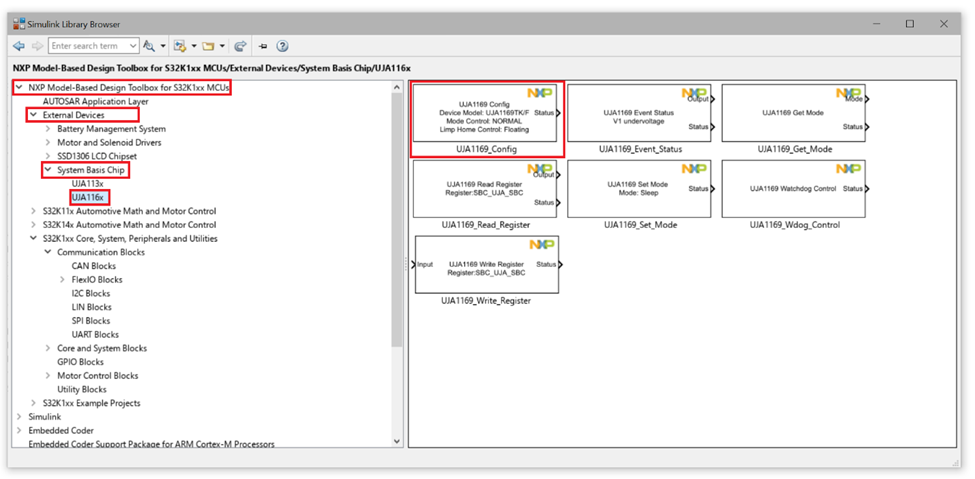This screenshot has height=479, width=975.
Task: Select SSD1306 LCD Chipset
Action: pyautogui.click(x=97, y=156)
